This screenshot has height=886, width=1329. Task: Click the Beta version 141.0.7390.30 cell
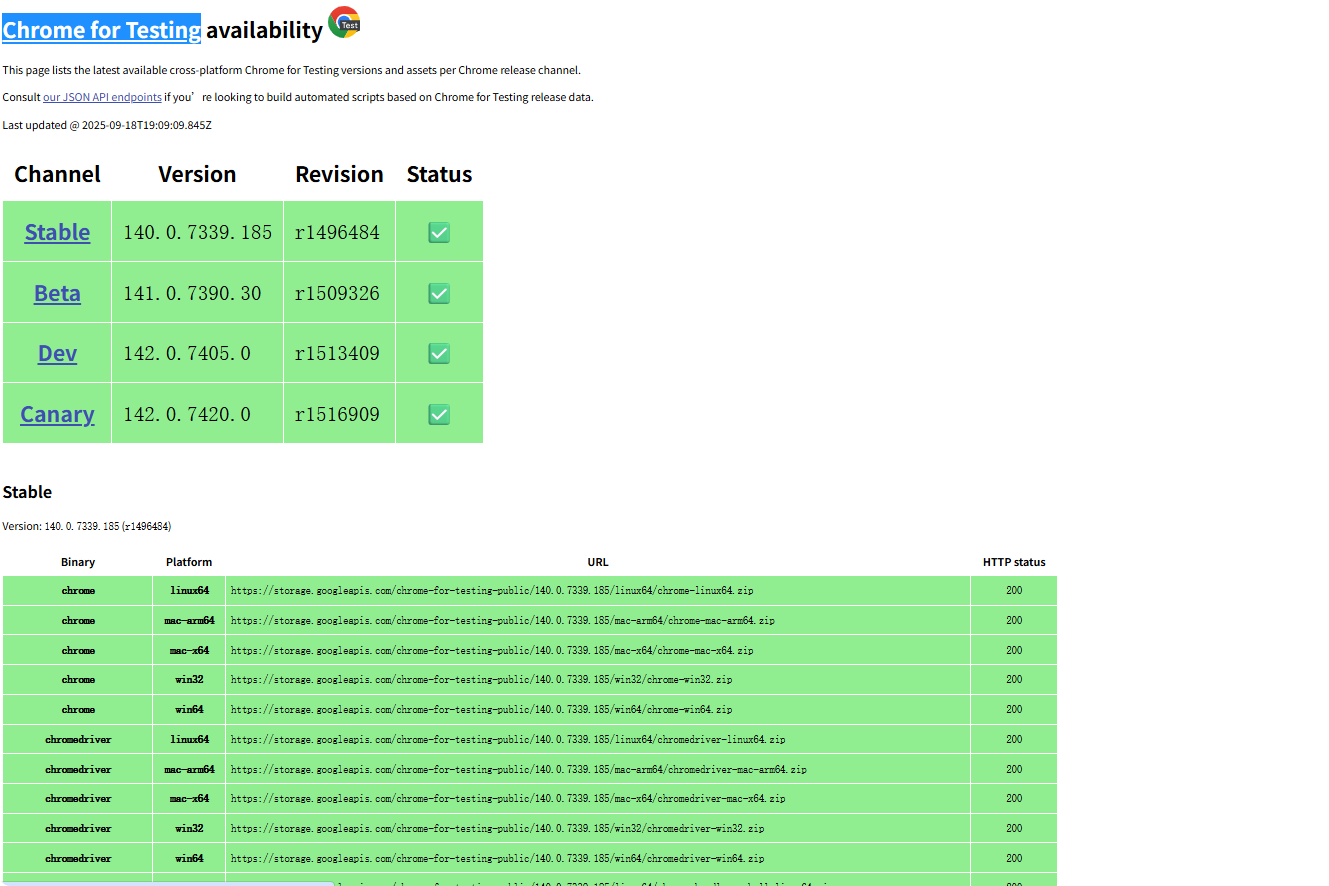click(x=198, y=293)
